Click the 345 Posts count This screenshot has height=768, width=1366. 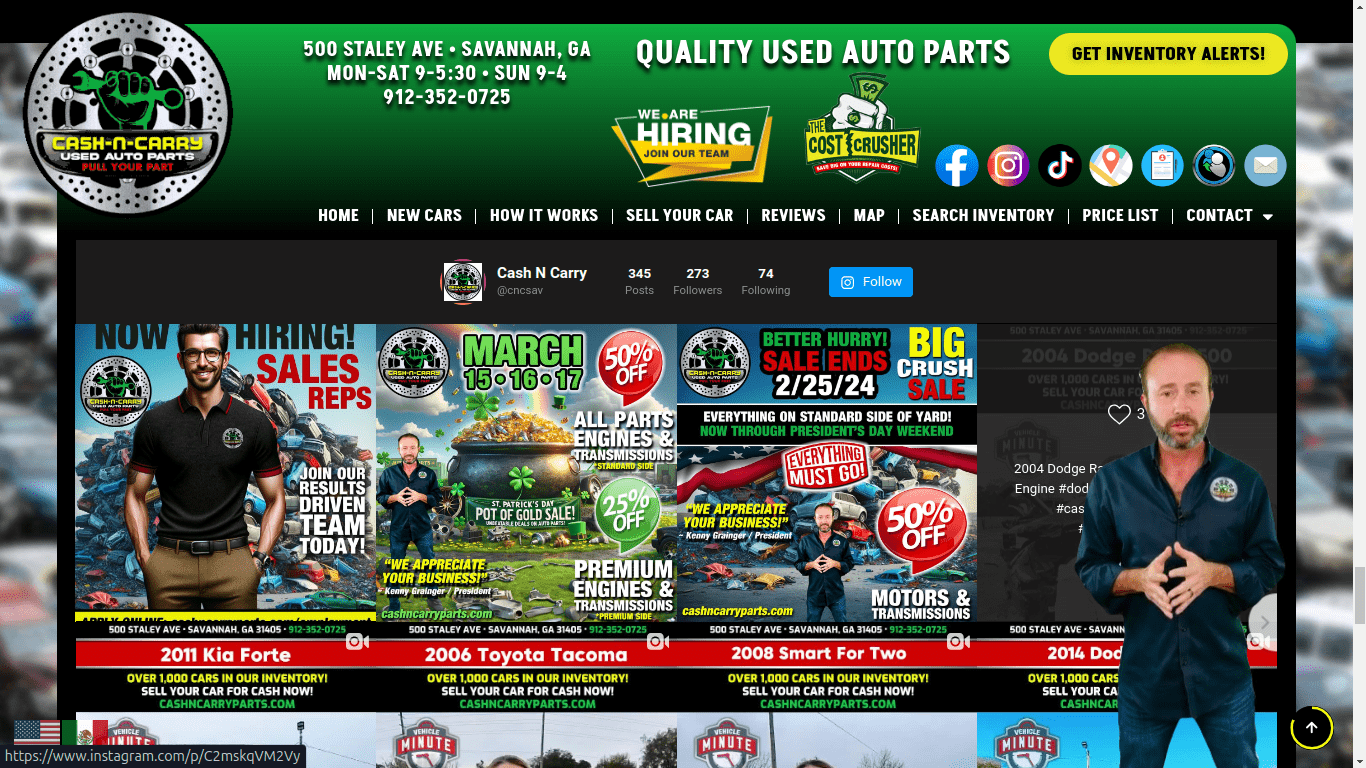point(639,282)
